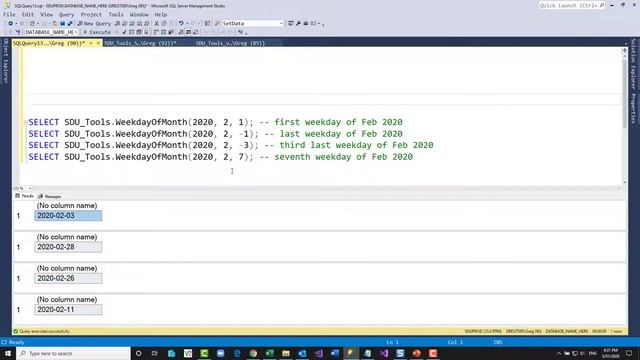The height and width of the screenshot is (360, 640).
Task: Open the Undo history dropdown arrow
Action: click(187, 23)
